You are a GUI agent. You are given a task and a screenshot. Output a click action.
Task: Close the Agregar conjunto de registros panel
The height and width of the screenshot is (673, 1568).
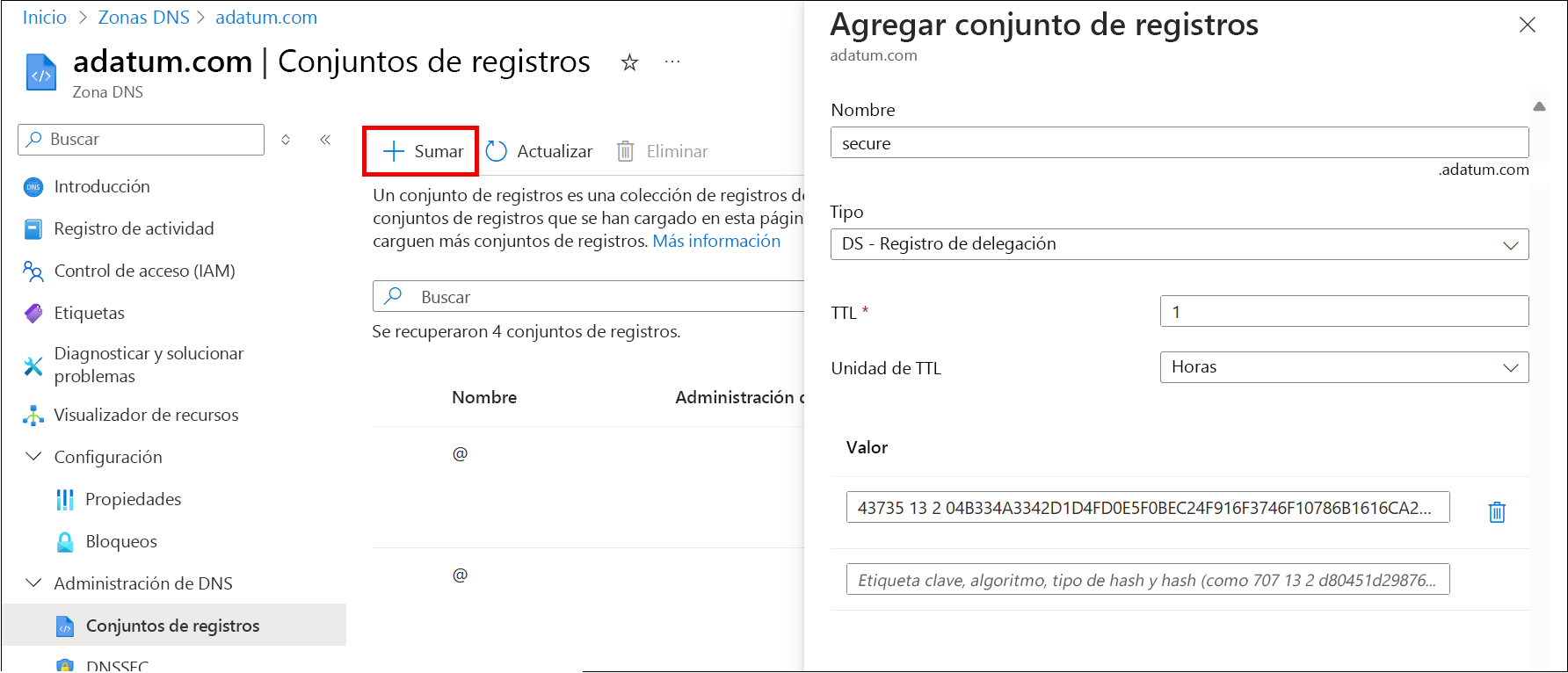(1528, 25)
